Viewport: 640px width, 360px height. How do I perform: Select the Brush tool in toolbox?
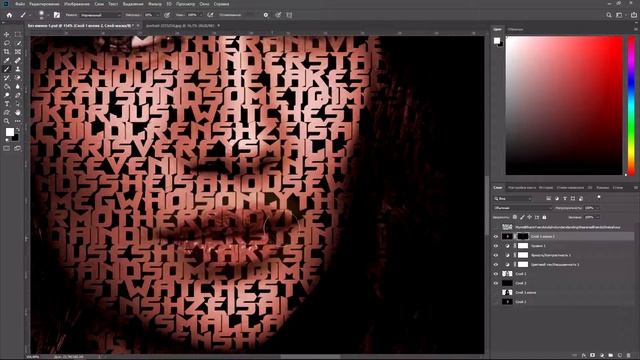point(7,69)
